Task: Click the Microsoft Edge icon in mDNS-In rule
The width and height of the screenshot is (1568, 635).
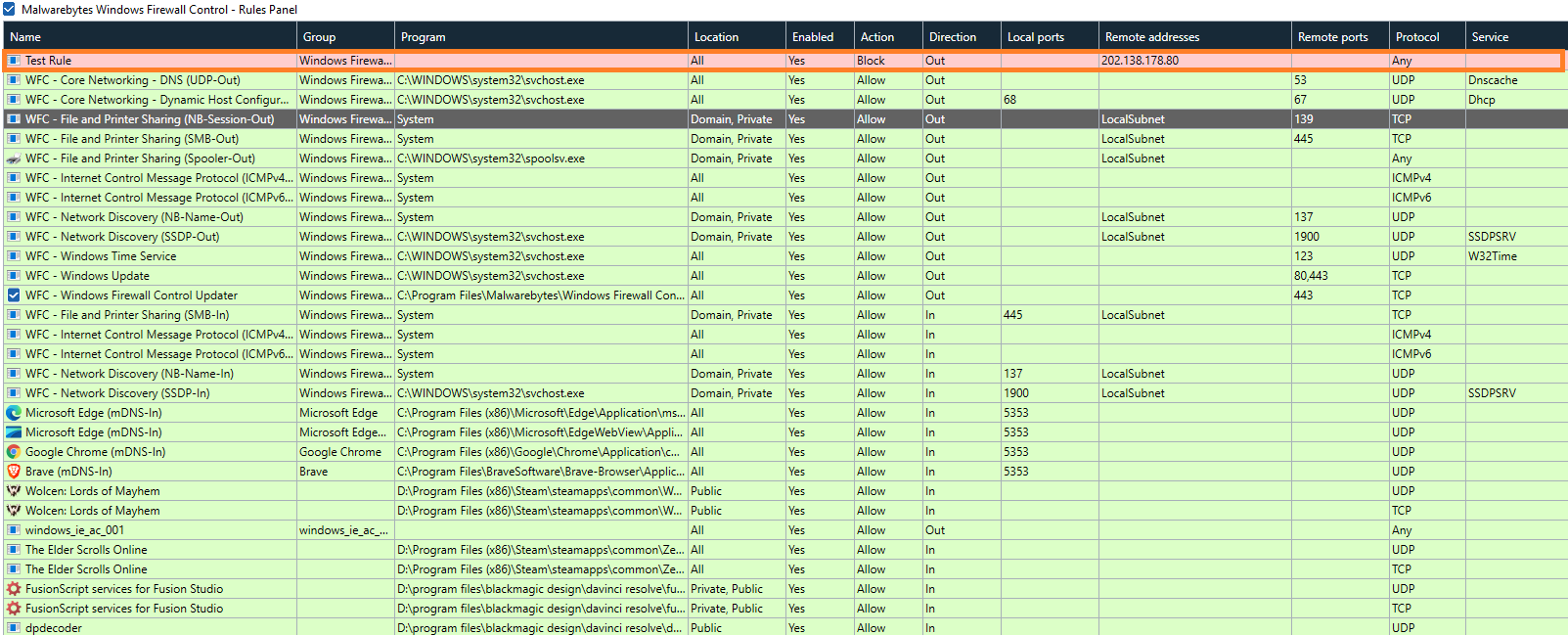Action: (14, 413)
